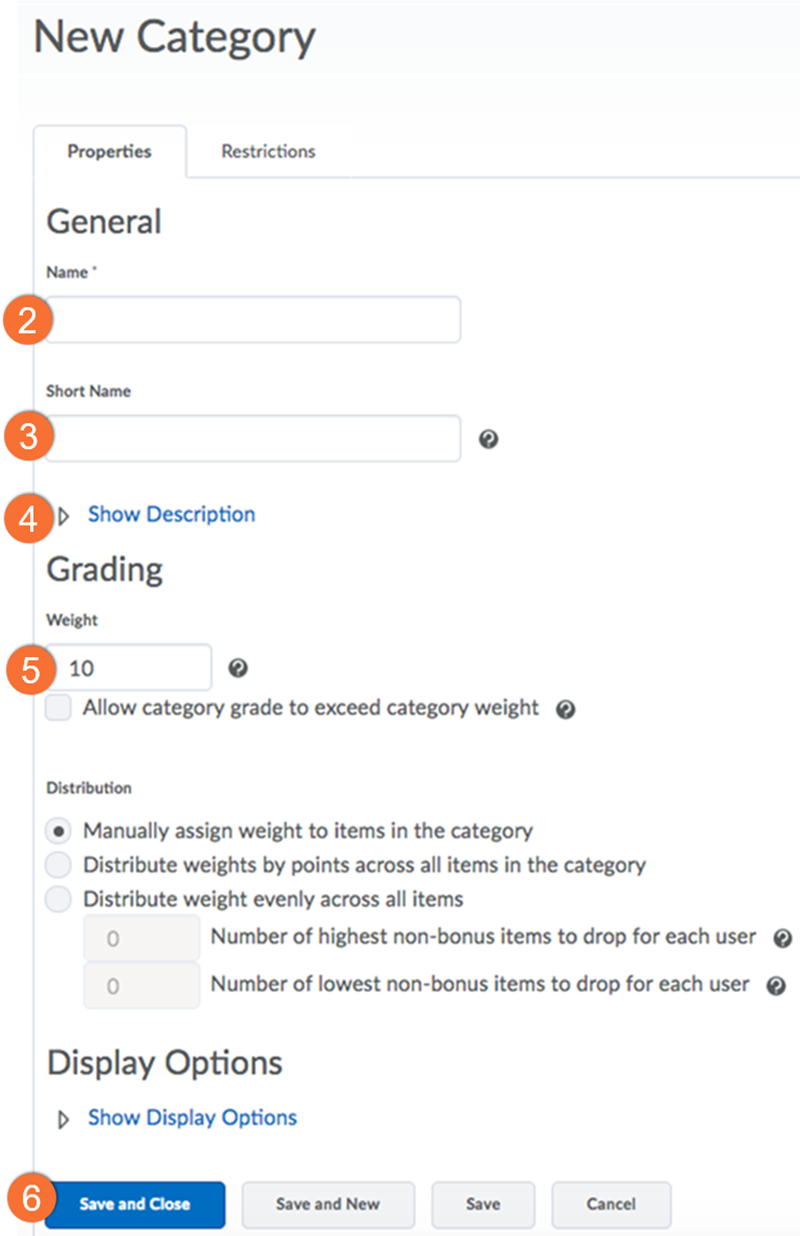This screenshot has width=800, height=1236.
Task: Click the Weight value field
Action: 130,668
